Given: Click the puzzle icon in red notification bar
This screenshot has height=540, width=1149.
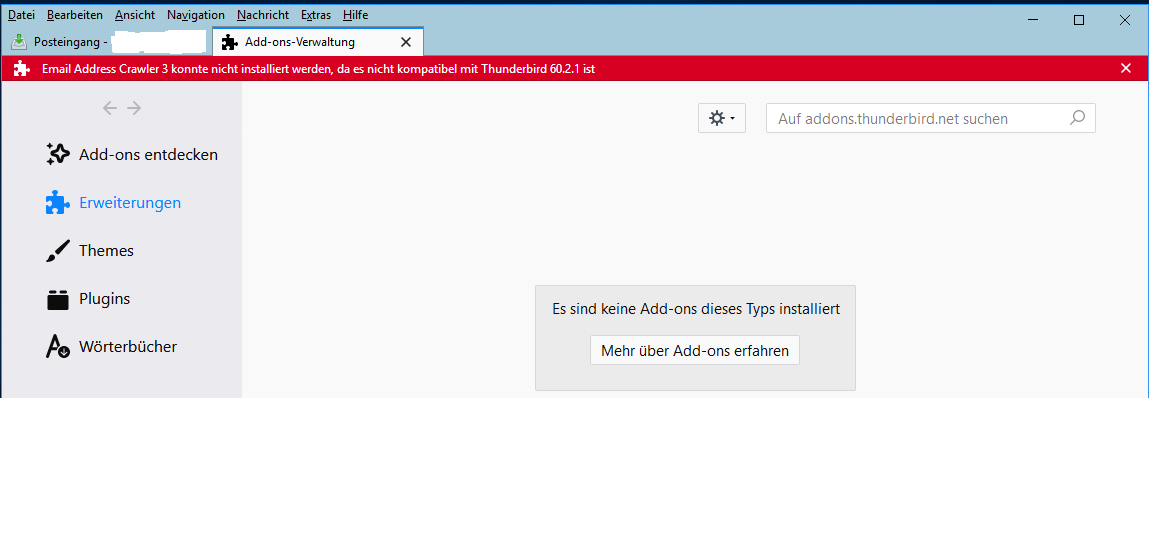Looking at the screenshot, I should [x=22, y=69].
